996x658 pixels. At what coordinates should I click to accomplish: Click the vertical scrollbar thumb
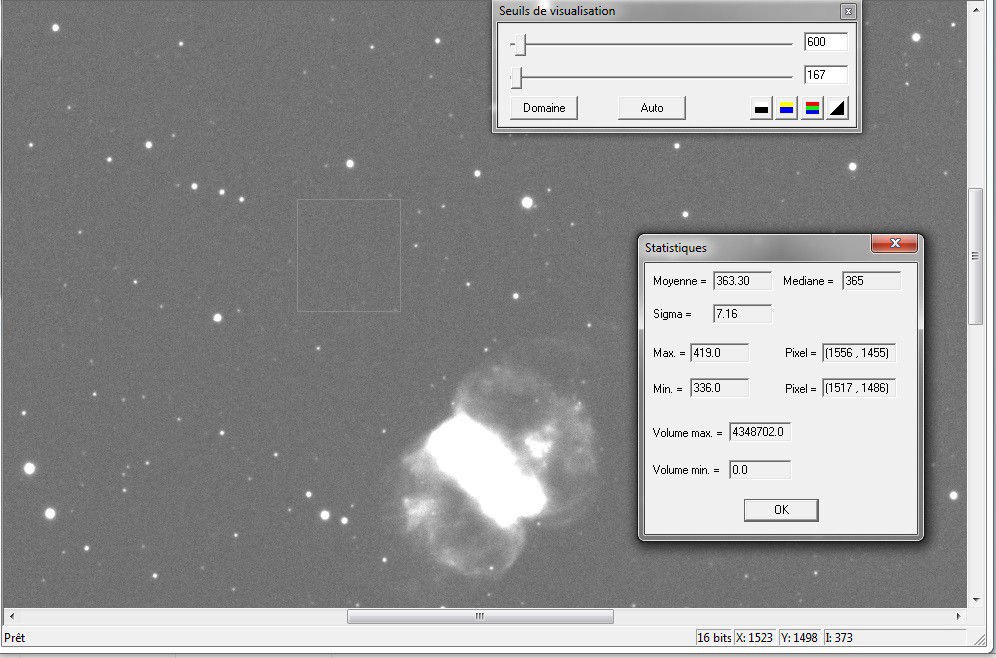coord(975,257)
